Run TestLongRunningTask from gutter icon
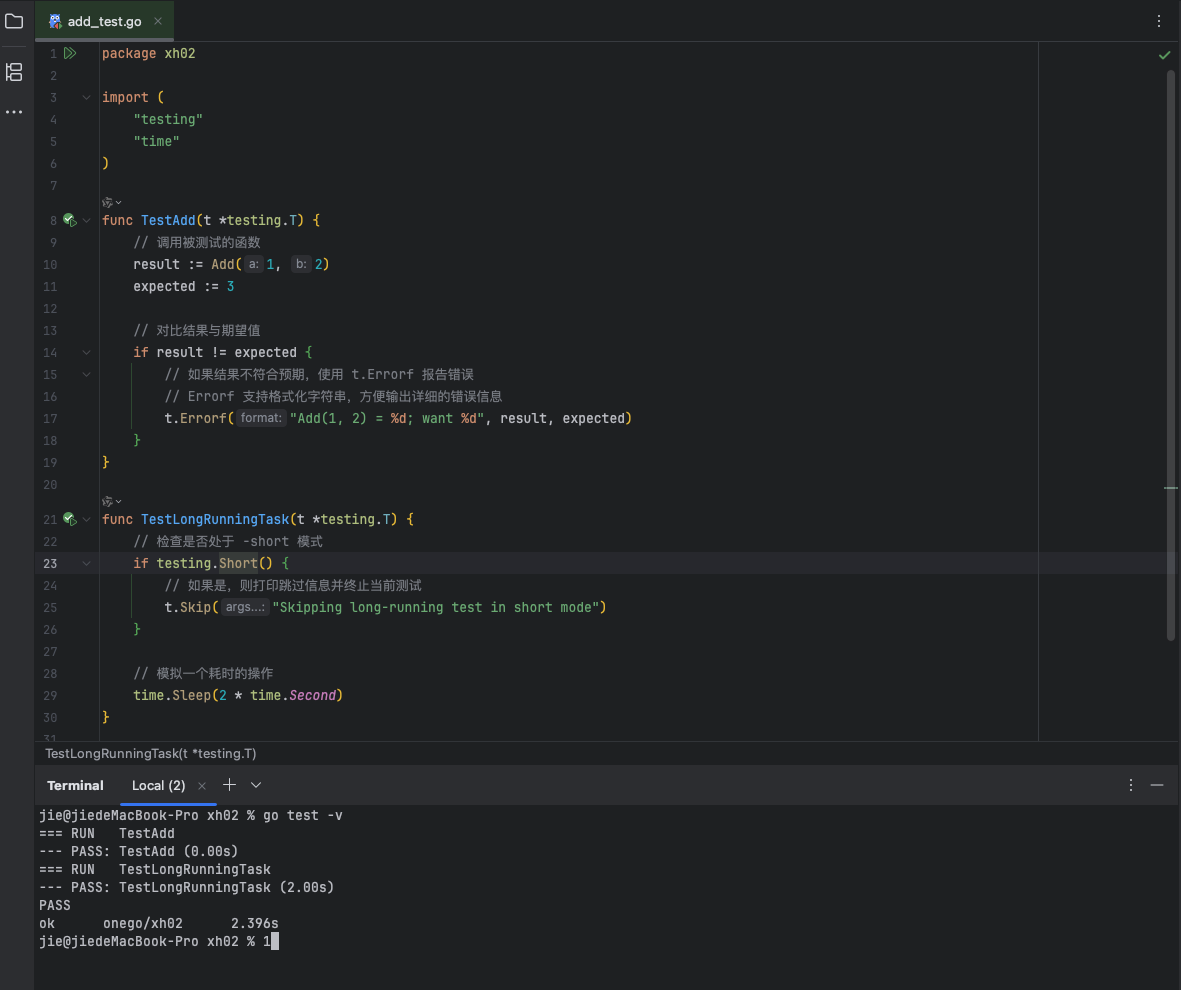 (70, 519)
